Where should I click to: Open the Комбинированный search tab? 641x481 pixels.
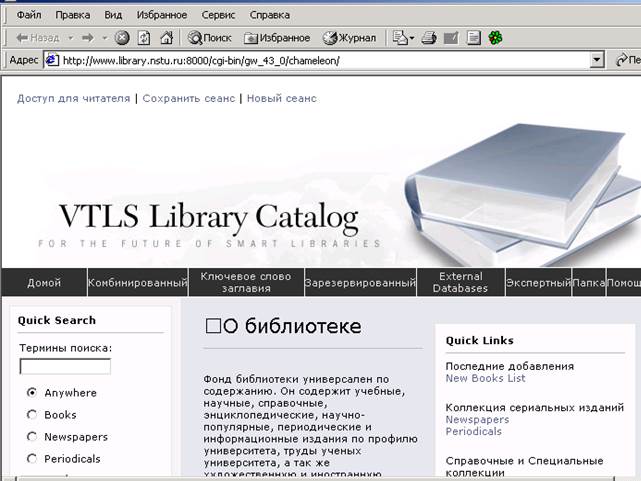[x=138, y=283]
